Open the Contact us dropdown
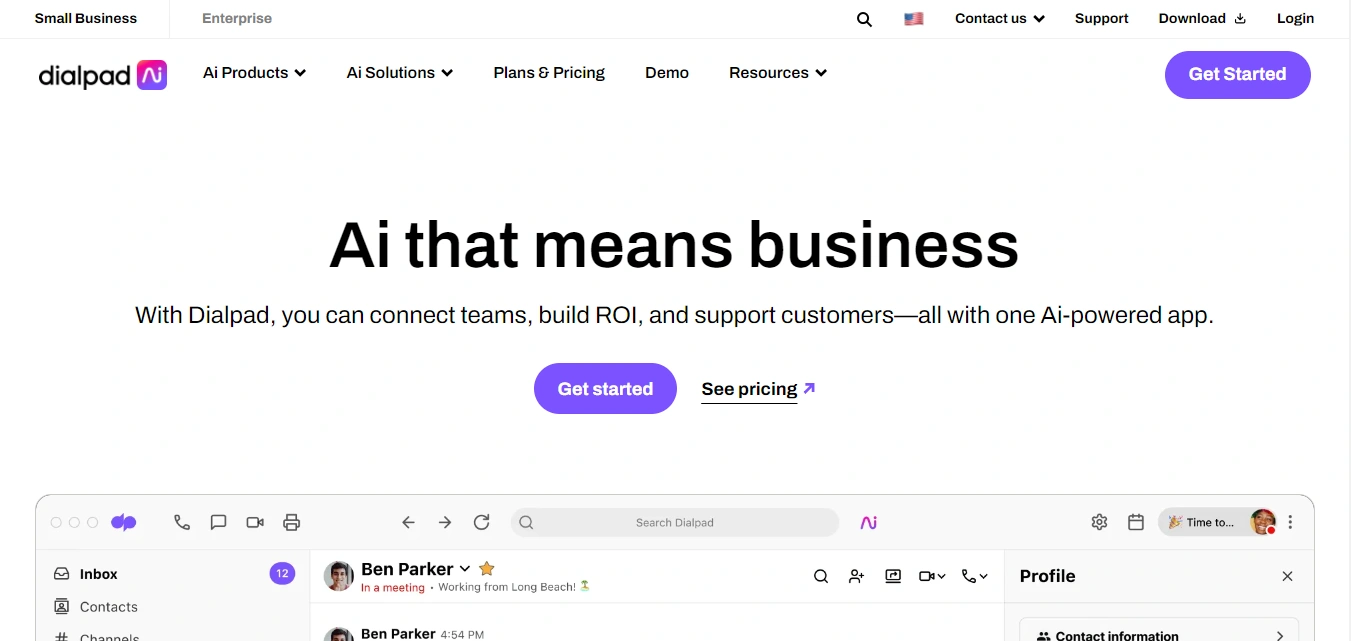Viewport: 1351px width, 641px height. click(999, 19)
